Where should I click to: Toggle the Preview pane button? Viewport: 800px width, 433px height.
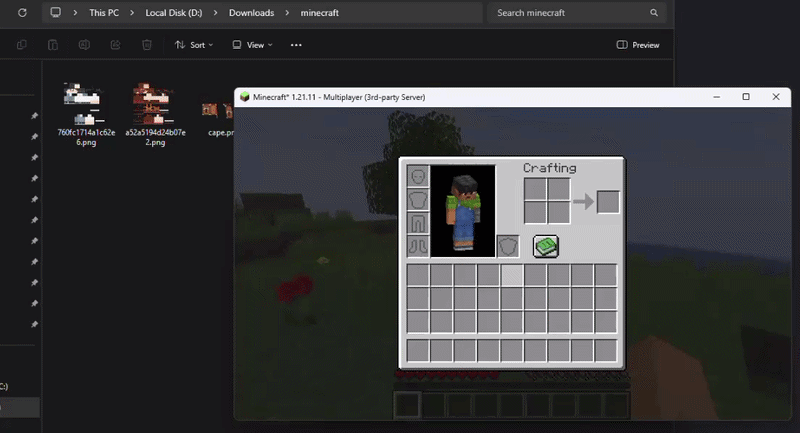pos(638,45)
